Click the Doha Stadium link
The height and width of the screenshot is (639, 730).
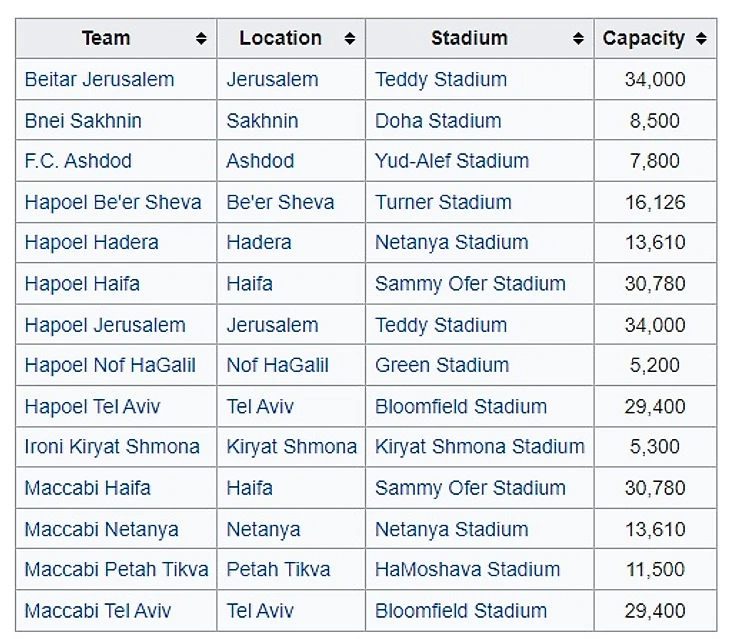click(x=438, y=121)
